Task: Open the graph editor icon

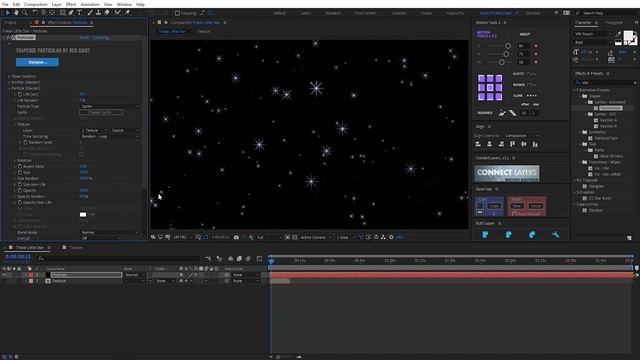Action: click(x=259, y=258)
